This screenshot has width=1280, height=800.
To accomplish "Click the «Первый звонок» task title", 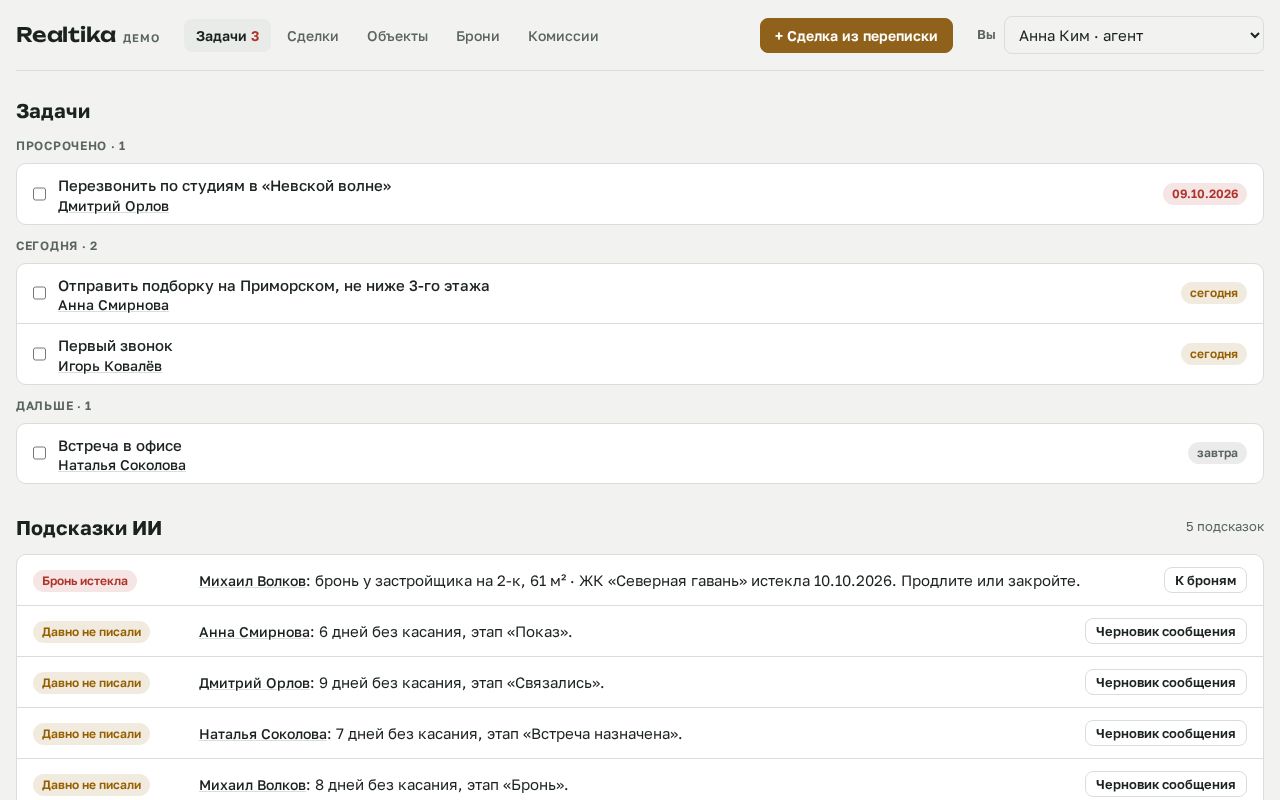I will click(x=115, y=346).
